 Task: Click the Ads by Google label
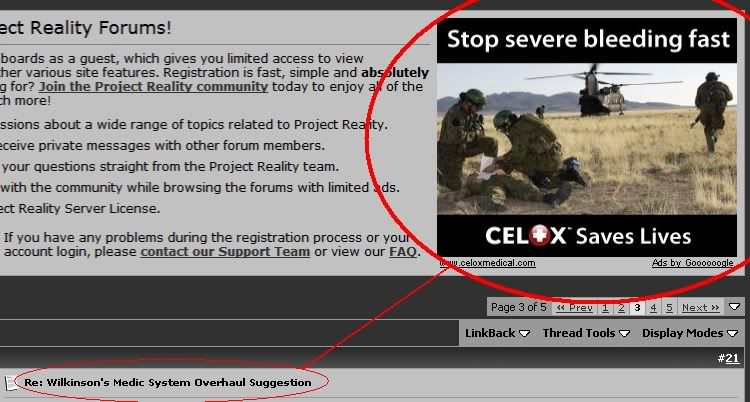[692, 263]
